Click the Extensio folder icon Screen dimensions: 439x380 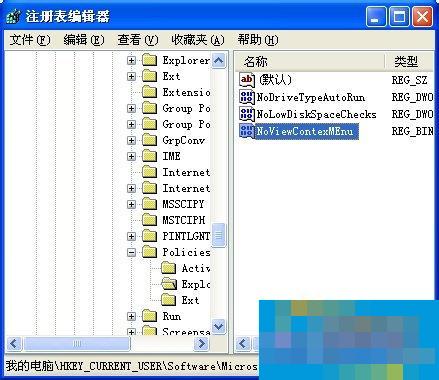tap(149, 92)
